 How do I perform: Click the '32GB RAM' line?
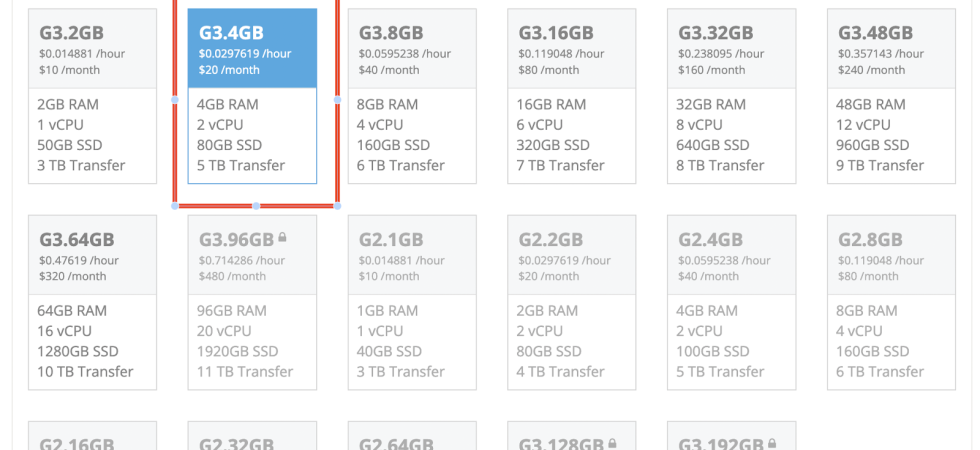tap(711, 104)
